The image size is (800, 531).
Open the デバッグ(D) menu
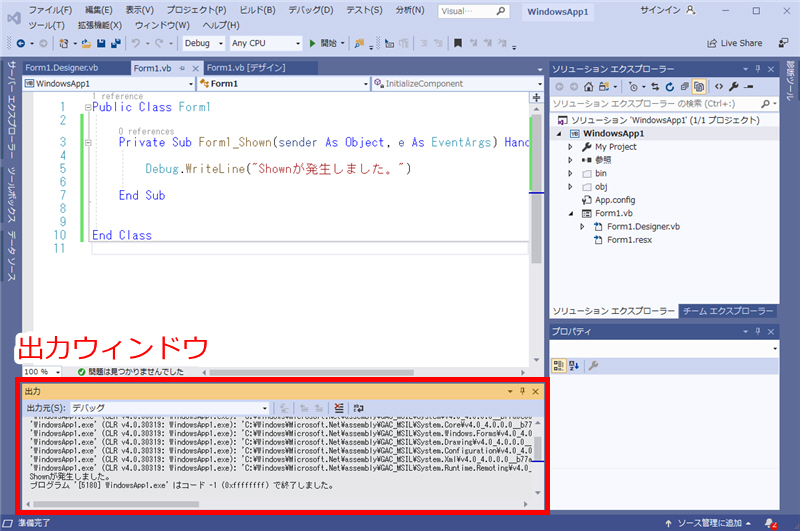point(306,9)
